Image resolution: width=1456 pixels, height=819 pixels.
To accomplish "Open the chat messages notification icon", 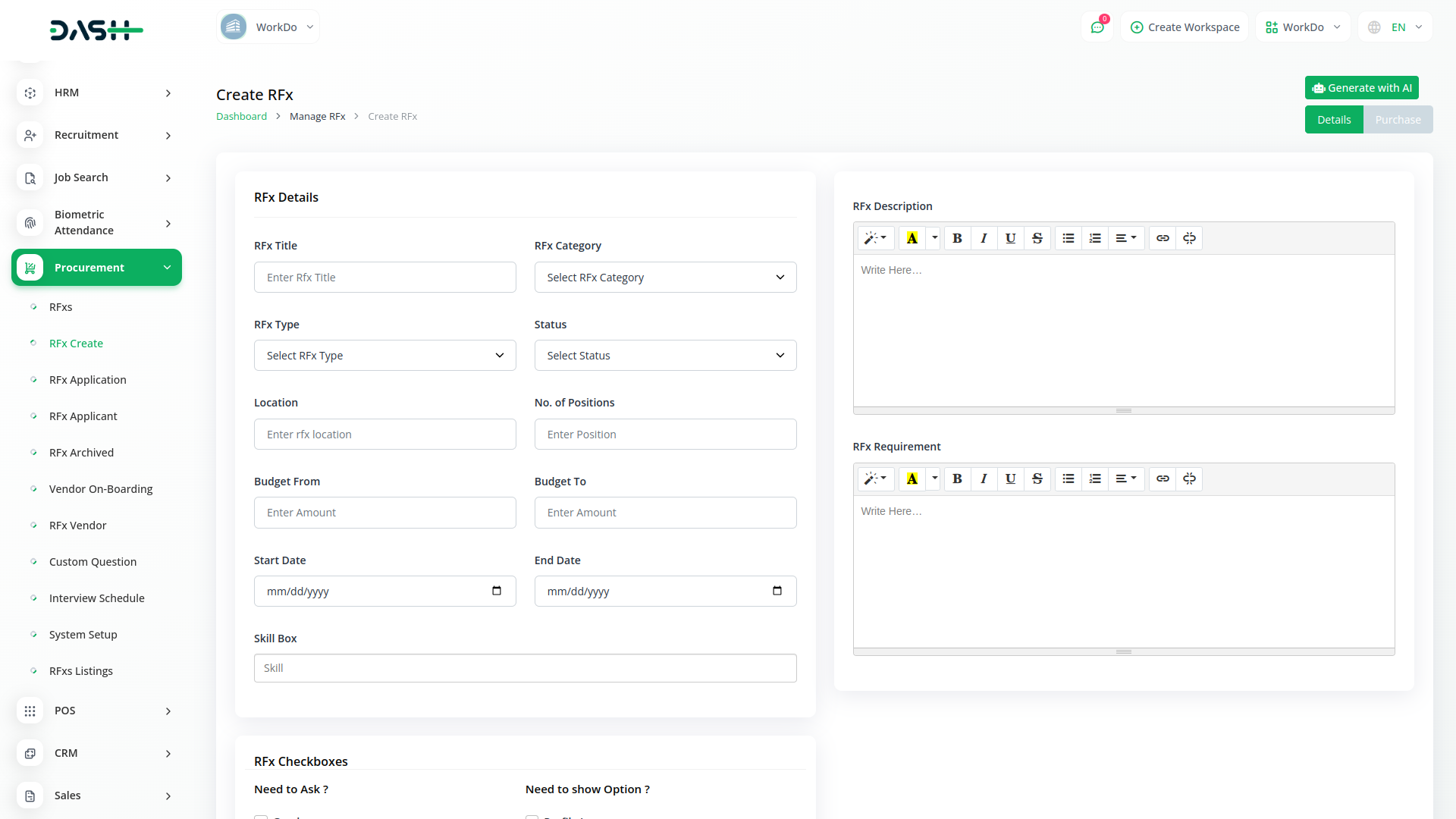I will pos(1097,27).
